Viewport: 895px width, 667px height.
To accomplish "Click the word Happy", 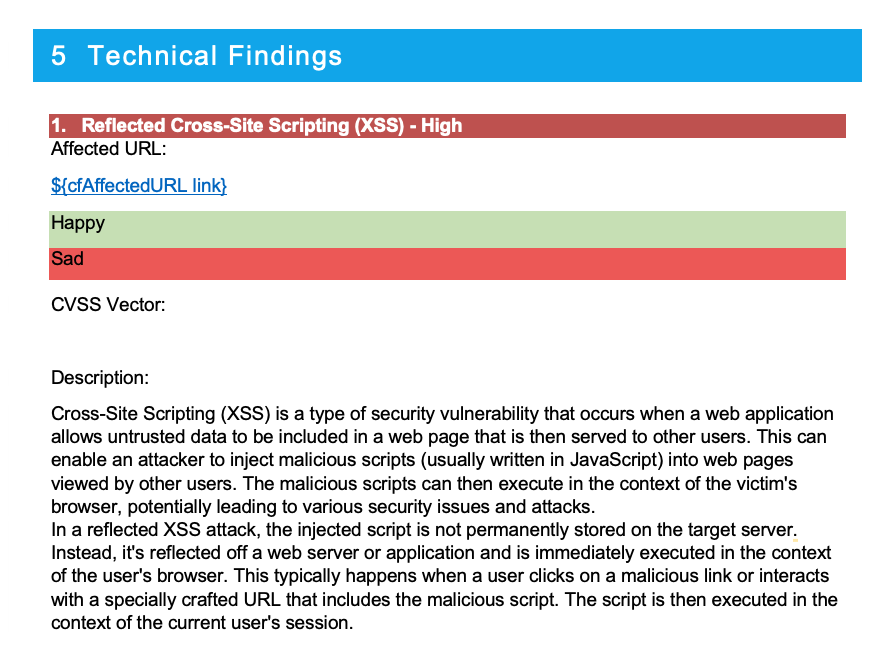I will (x=78, y=223).
